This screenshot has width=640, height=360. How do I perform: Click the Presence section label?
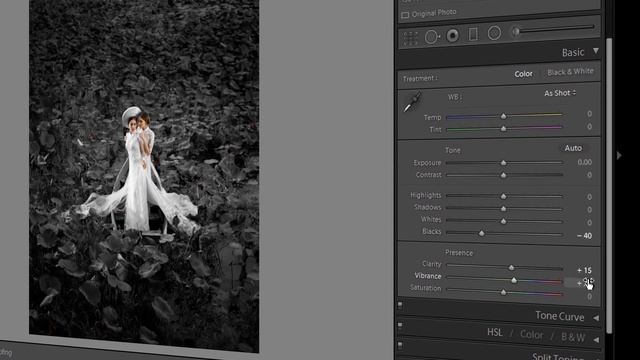(459, 253)
